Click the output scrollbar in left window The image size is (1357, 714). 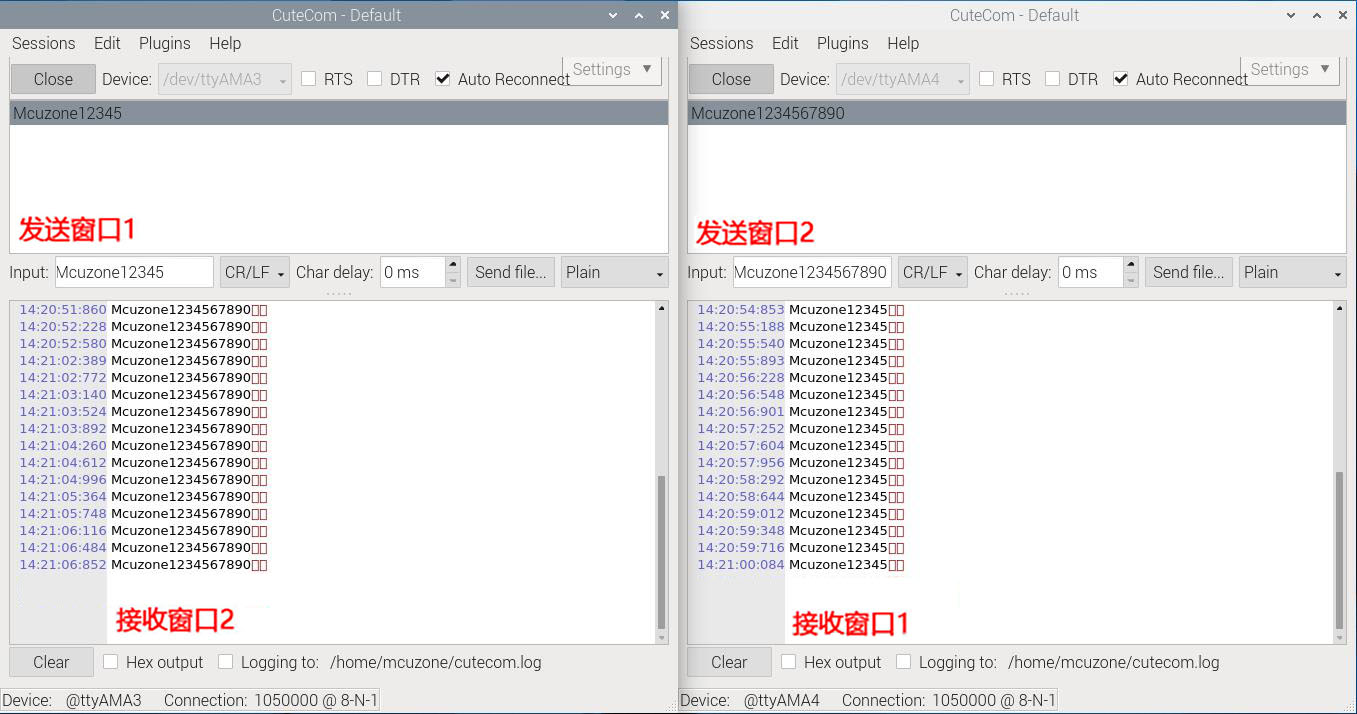click(661, 551)
